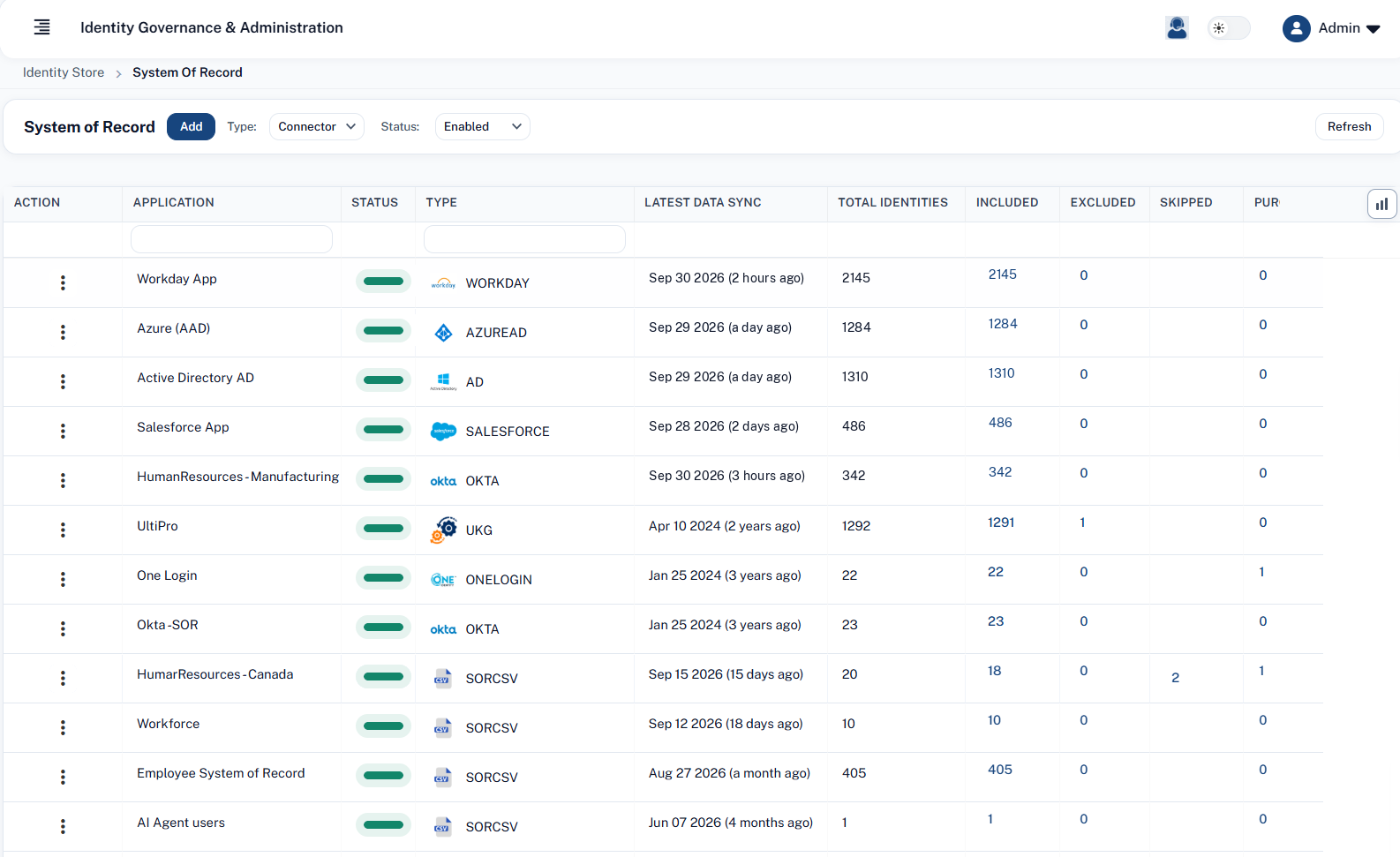The image size is (1400, 857).
Task: Open included count 2145 for Workday App
Action: click(1003, 274)
